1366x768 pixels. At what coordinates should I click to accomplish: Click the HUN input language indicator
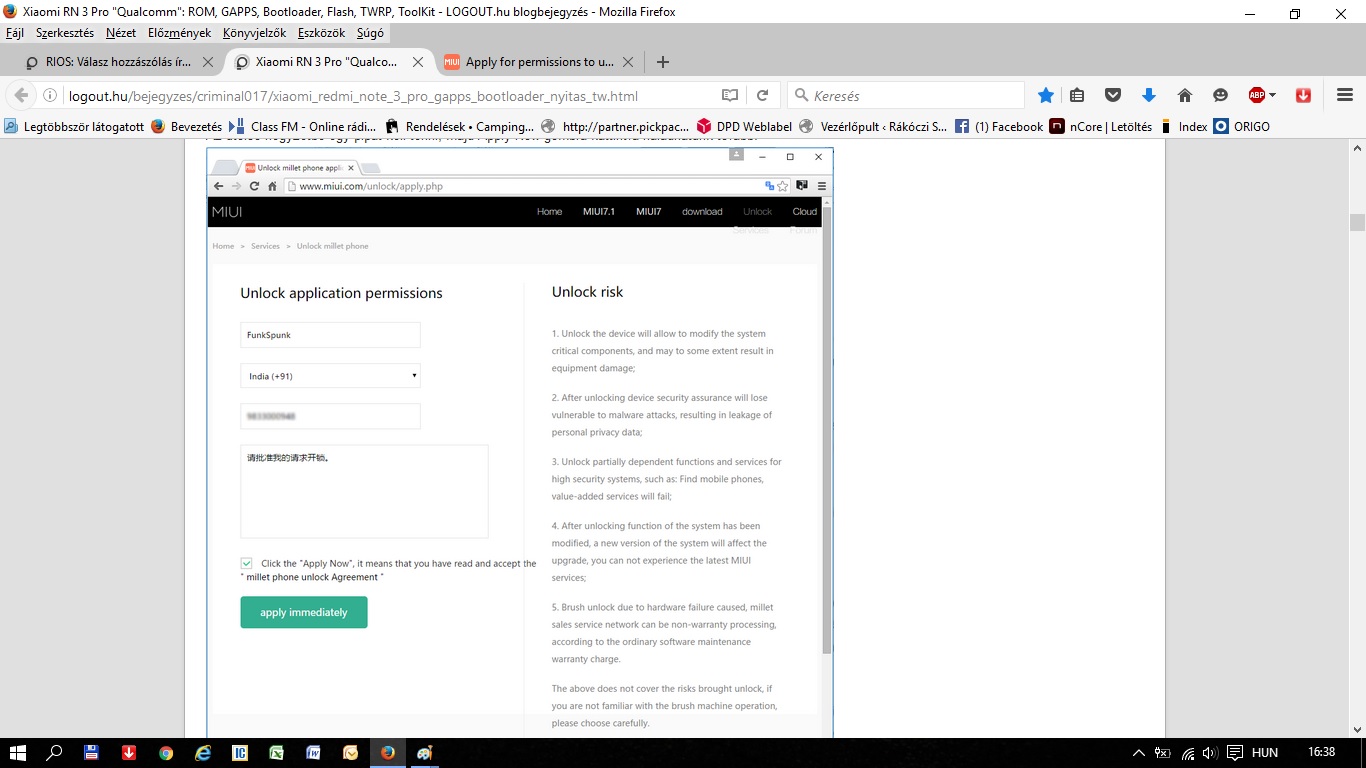[x=1265, y=753]
